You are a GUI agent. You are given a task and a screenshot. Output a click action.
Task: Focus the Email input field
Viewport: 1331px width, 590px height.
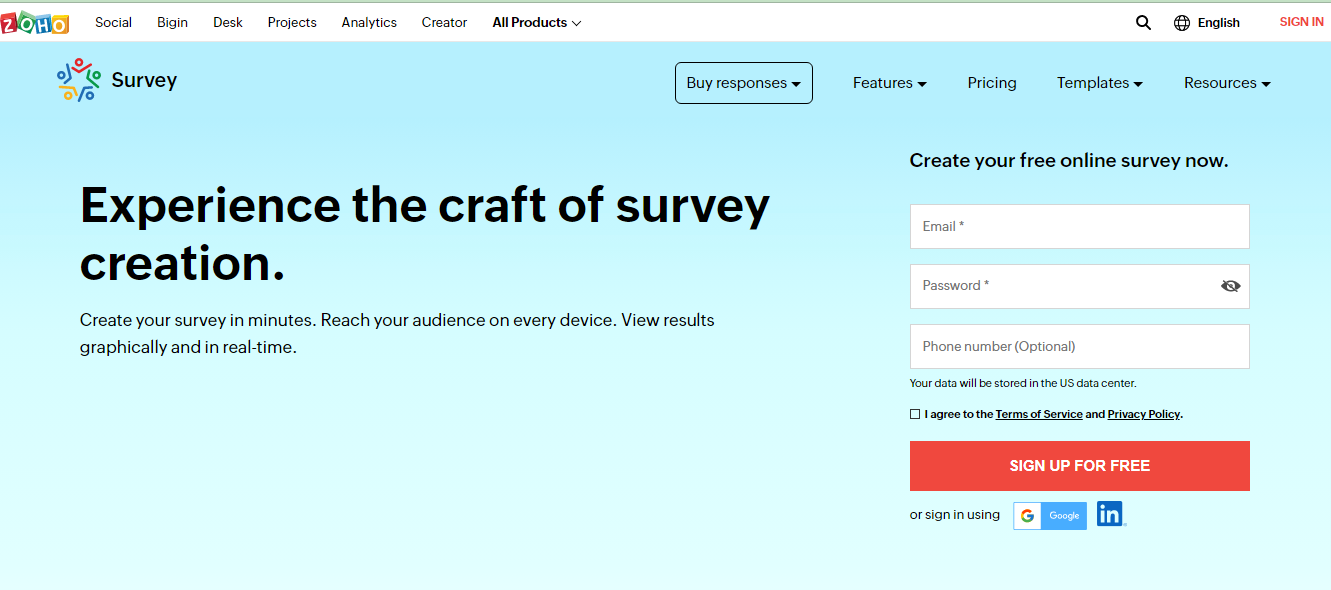click(1080, 227)
